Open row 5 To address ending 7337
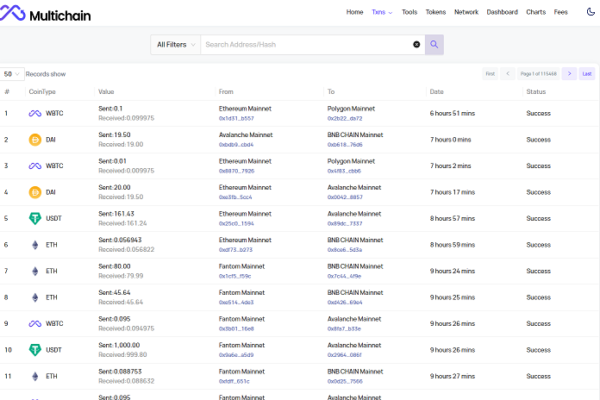Image resolution: width=600 pixels, height=400 pixels. 344,224
